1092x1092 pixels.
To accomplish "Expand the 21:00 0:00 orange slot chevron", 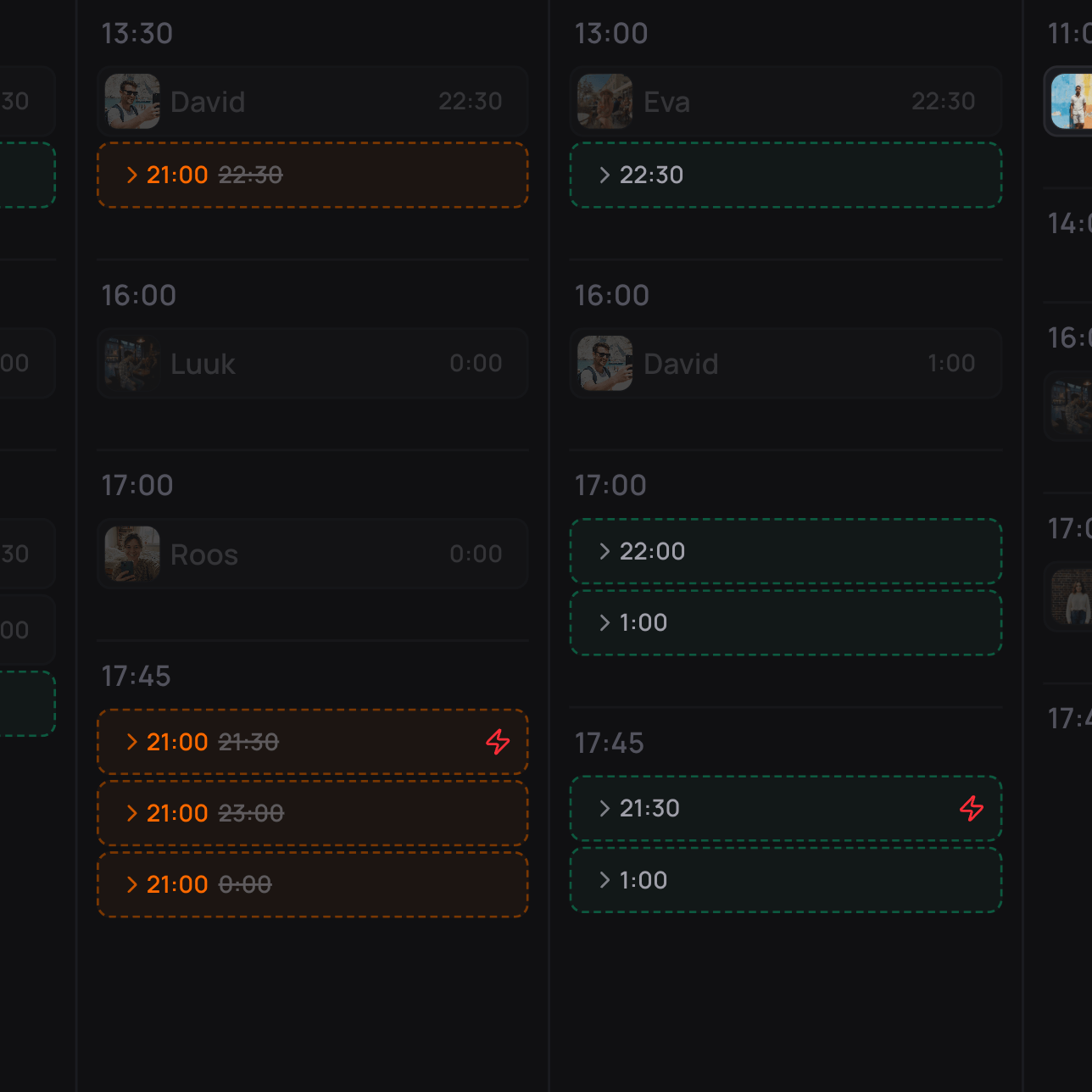I will 131,885.
